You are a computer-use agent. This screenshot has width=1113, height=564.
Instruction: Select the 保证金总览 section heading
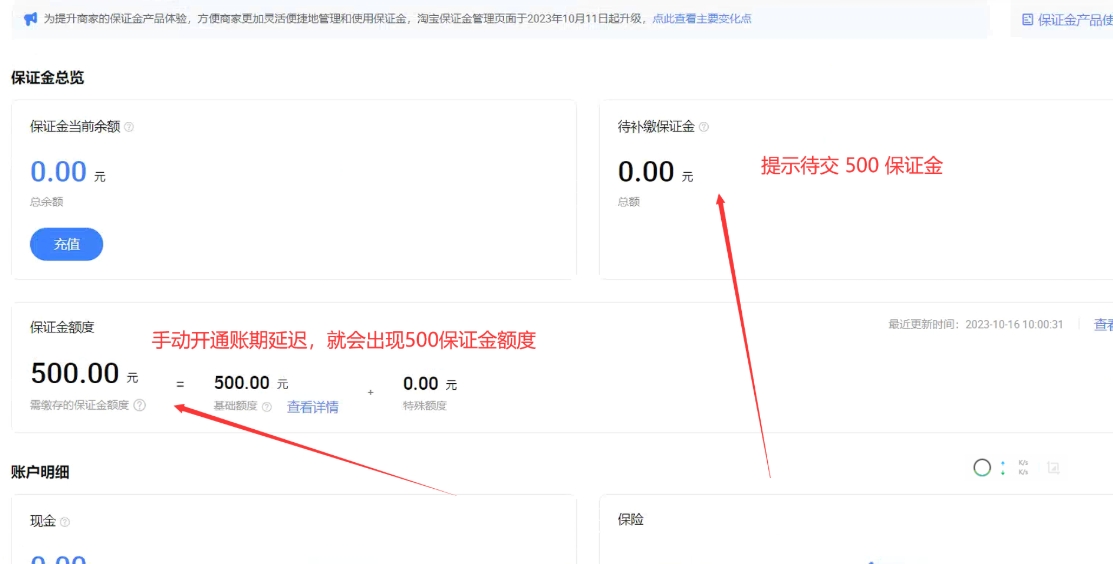[x=47, y=77]
